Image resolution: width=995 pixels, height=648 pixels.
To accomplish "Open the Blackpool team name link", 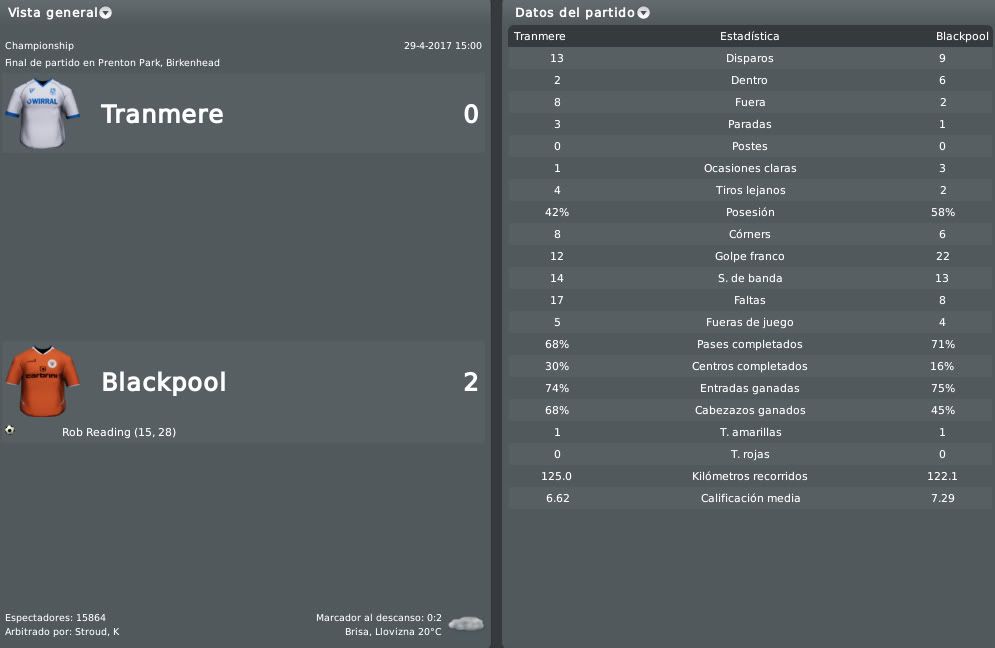I will (164, 382).
